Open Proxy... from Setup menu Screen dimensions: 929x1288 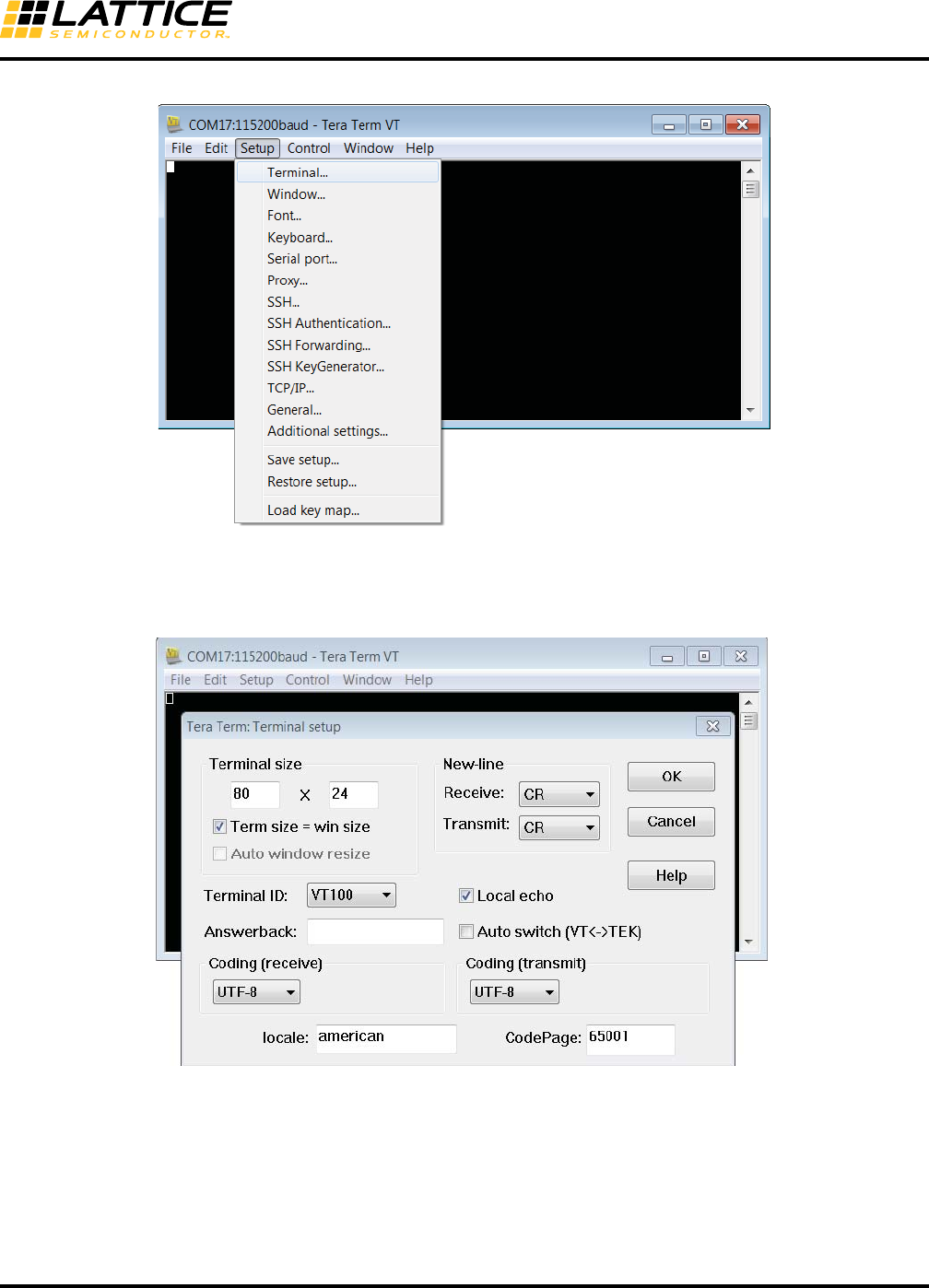[337, 280]
